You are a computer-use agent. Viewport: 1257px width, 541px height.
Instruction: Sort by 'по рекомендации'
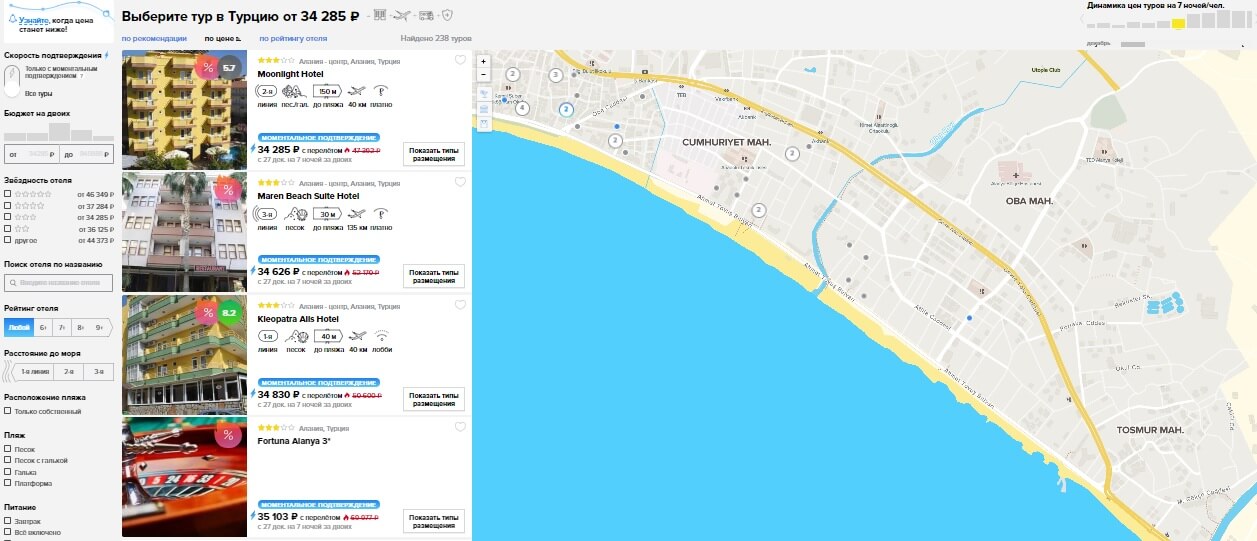click(154, 39)
